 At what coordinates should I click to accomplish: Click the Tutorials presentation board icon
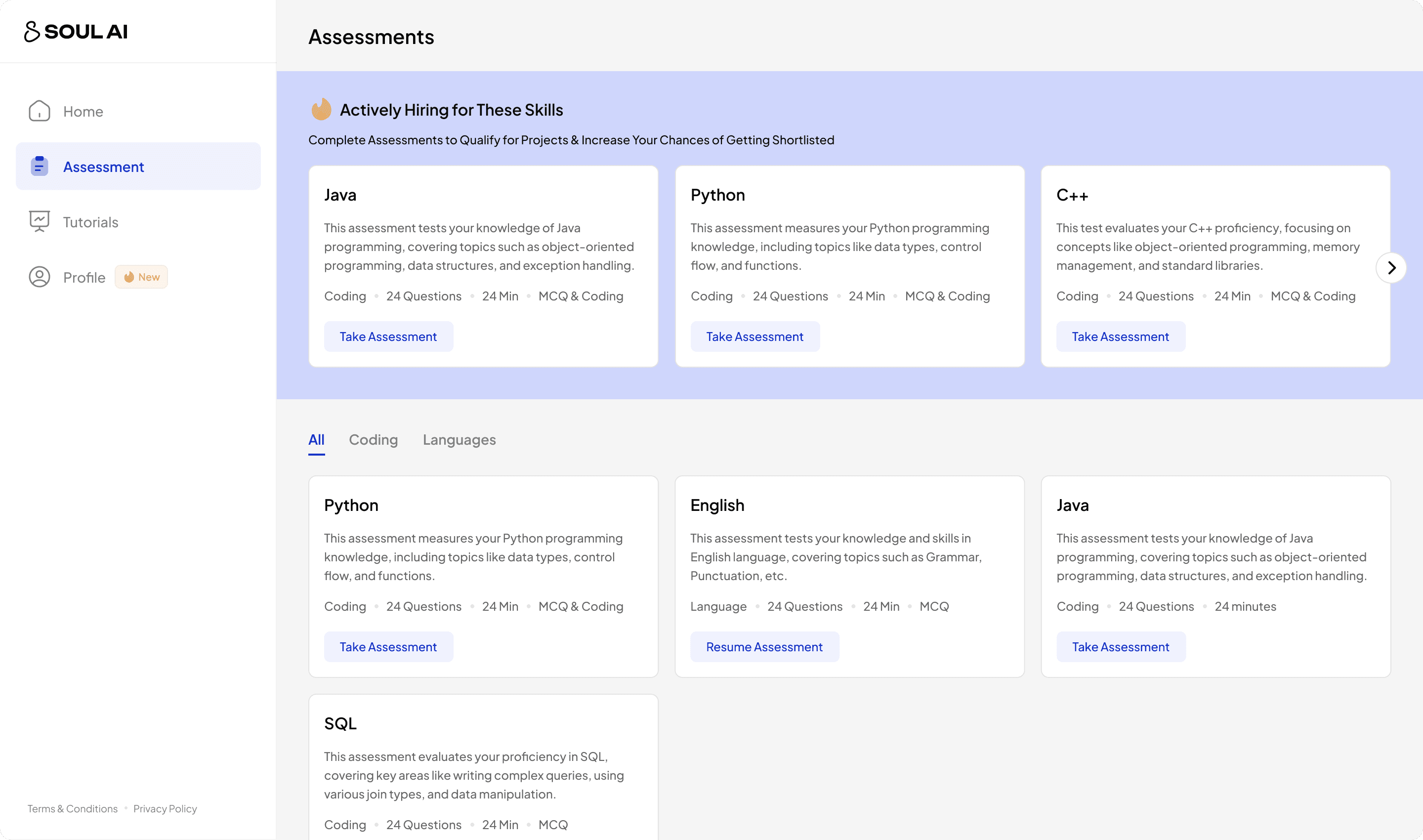40,221
